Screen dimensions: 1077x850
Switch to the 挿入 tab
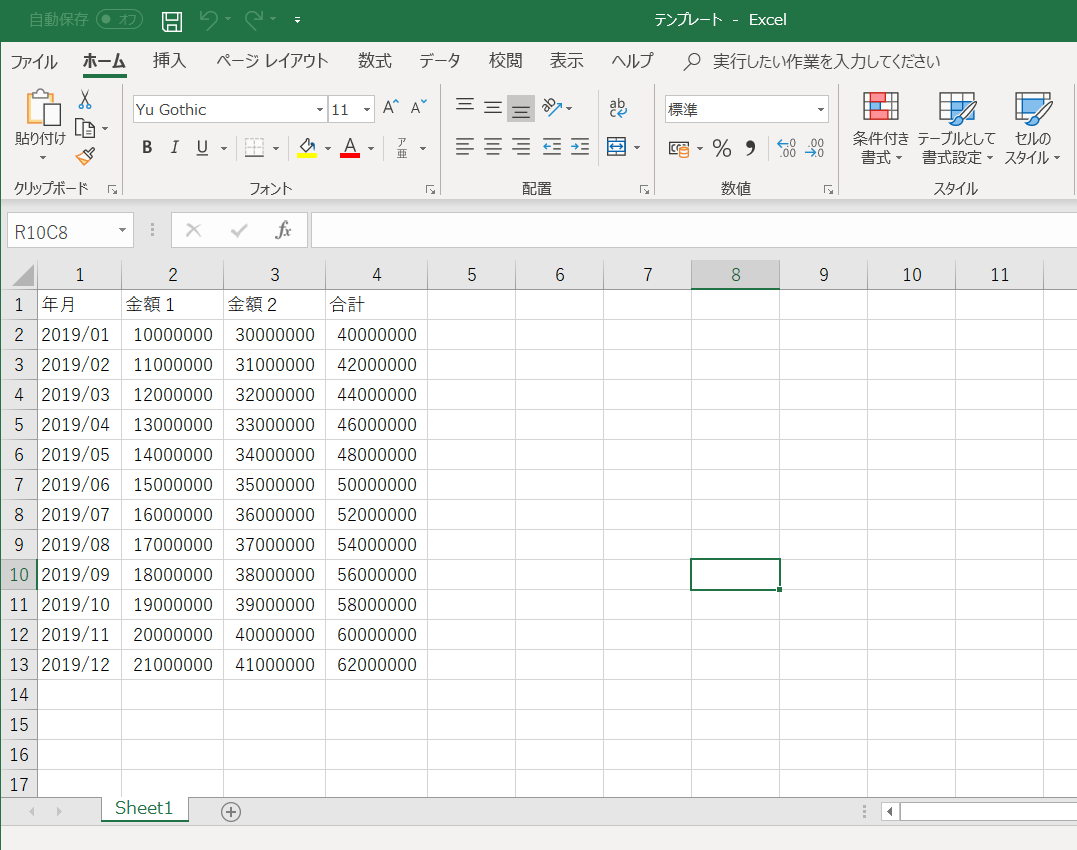(170, 60)
